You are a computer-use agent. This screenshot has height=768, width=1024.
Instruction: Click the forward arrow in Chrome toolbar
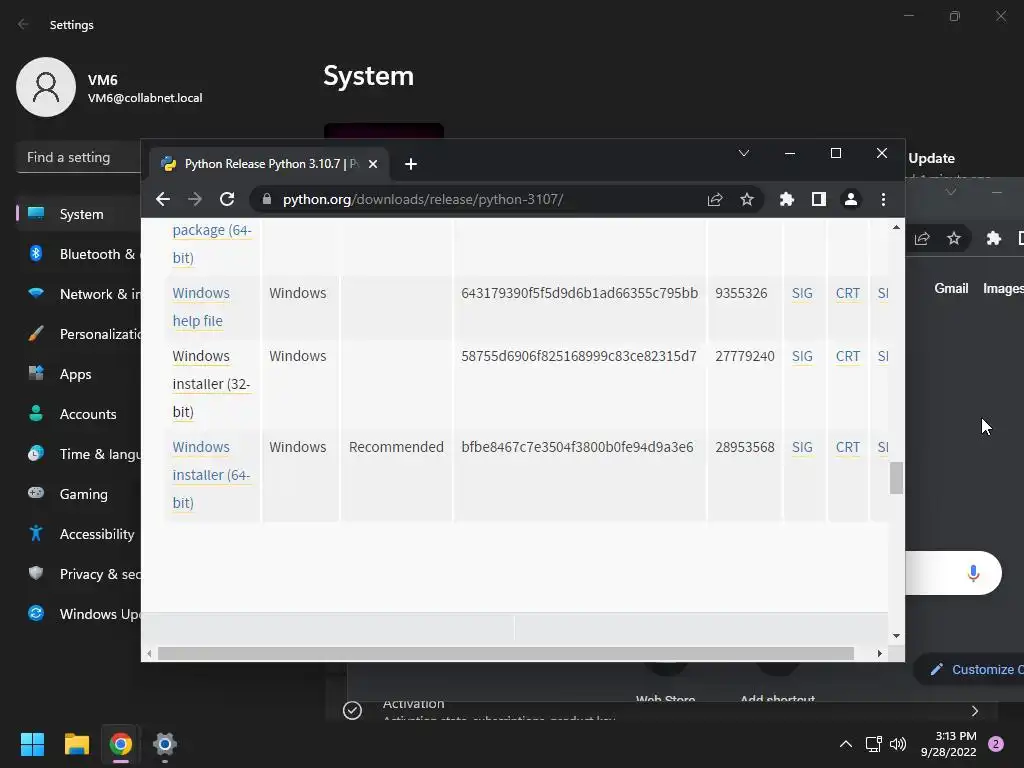click(x=195, y=199)
